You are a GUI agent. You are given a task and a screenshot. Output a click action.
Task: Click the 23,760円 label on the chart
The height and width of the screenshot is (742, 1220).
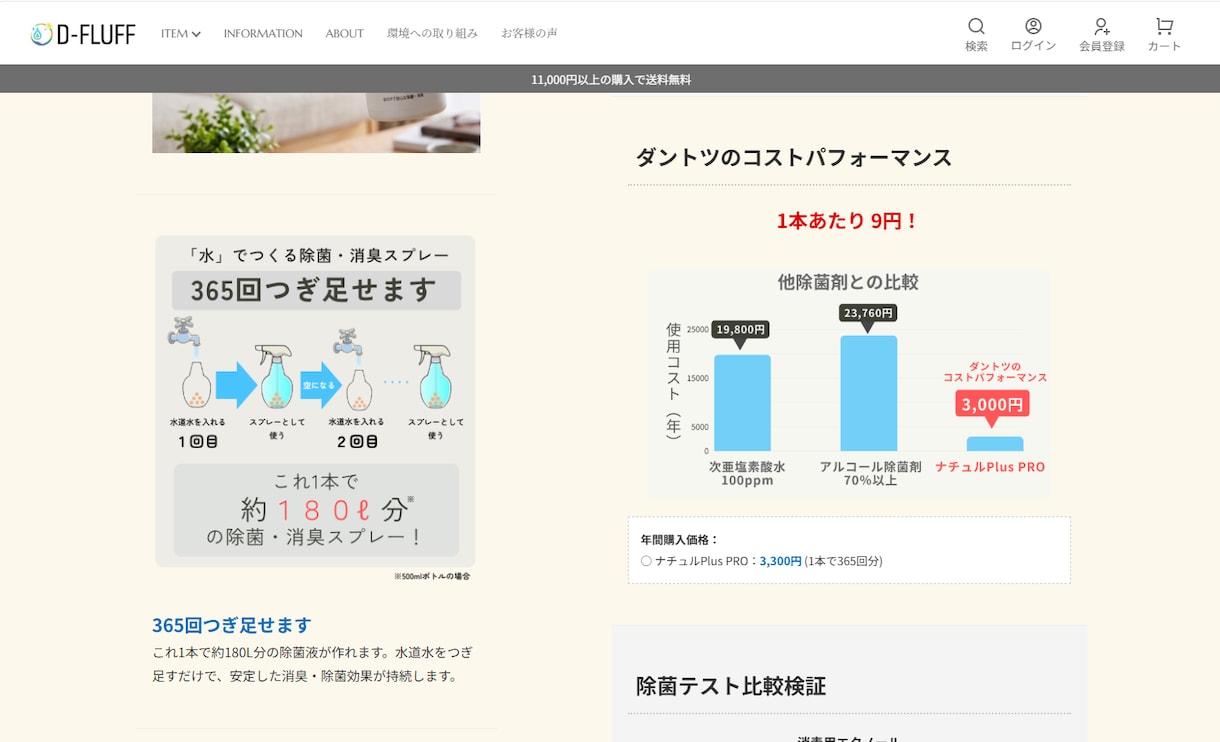pyautogui.click(x=868, y=313)
